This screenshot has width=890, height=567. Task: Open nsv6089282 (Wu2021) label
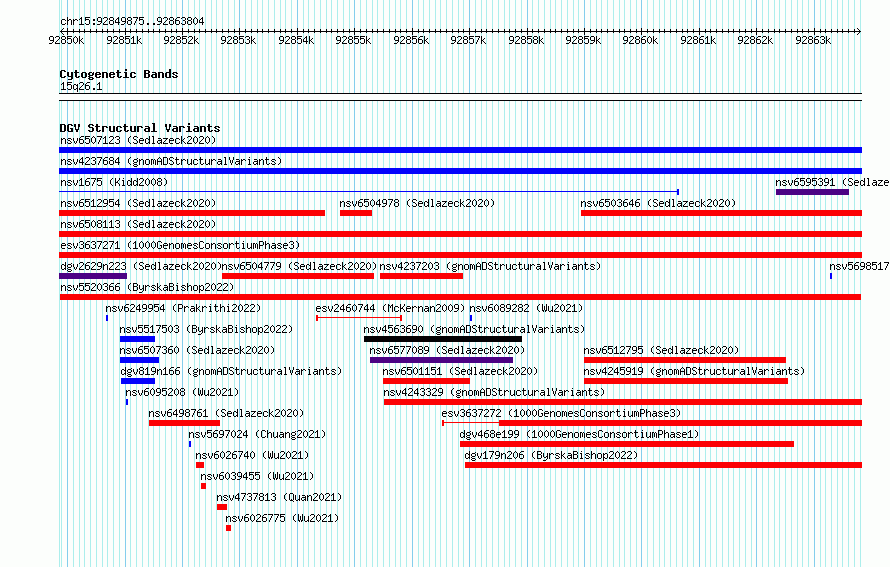[526, 308]
